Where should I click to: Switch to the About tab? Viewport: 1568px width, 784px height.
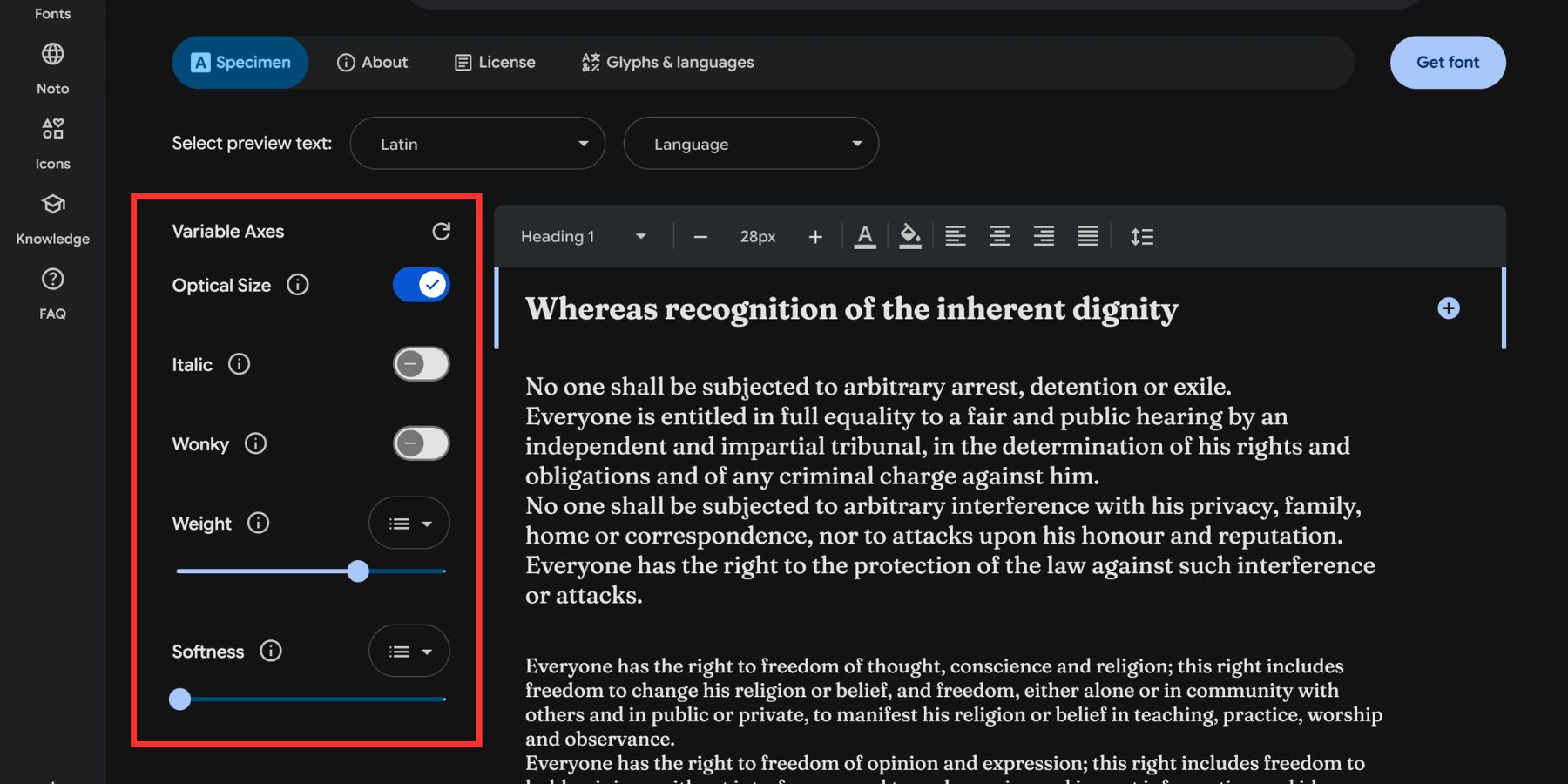[x=373, y=63]
